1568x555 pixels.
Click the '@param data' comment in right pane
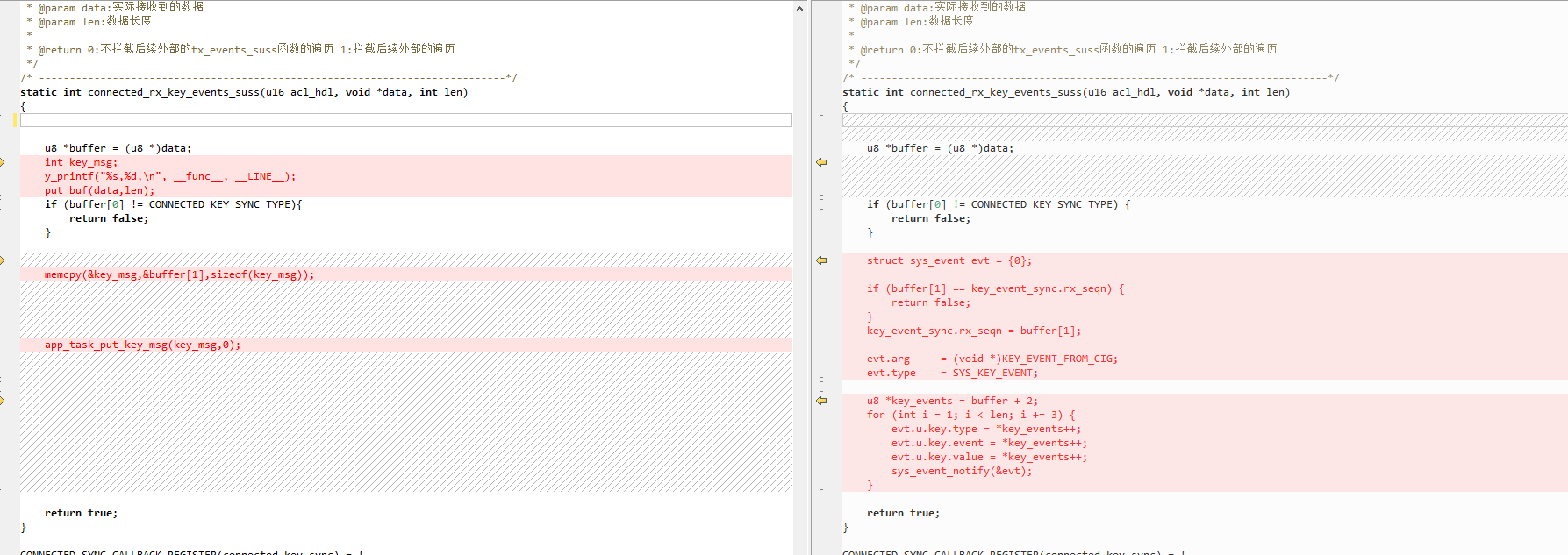click(937, 7)
